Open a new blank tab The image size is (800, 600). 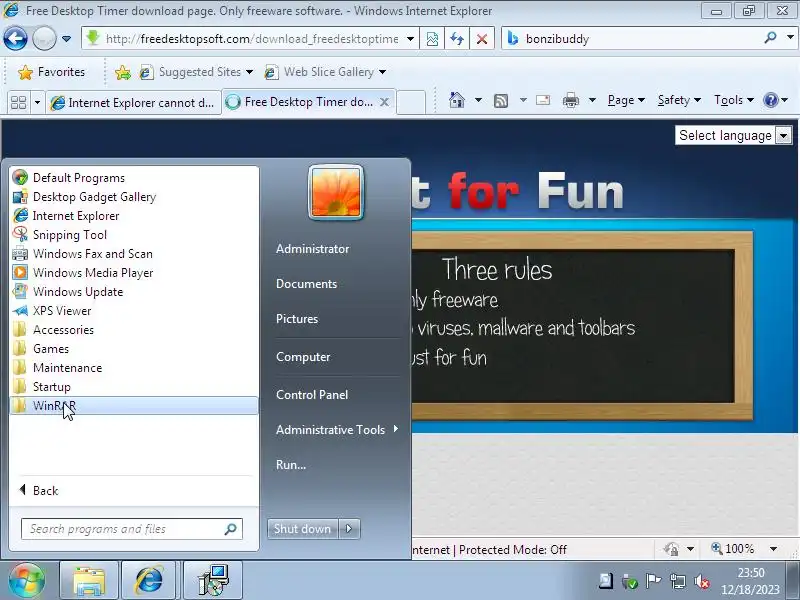click(411, 102)
